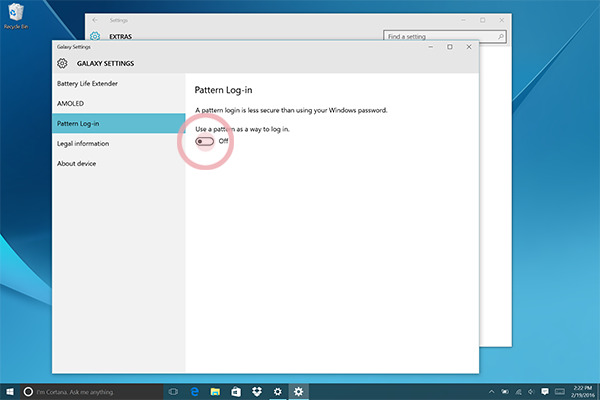600x400 pixels.
Task: Minimize the background Settings window
Action: click(x=463, y=20)
